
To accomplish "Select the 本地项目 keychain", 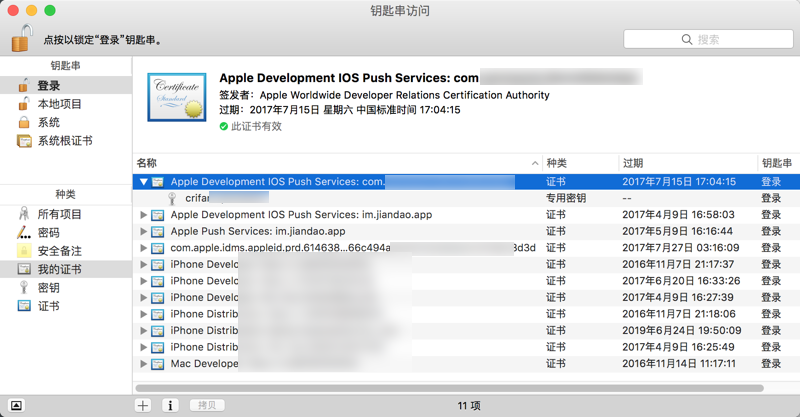I will pos(66,104).
